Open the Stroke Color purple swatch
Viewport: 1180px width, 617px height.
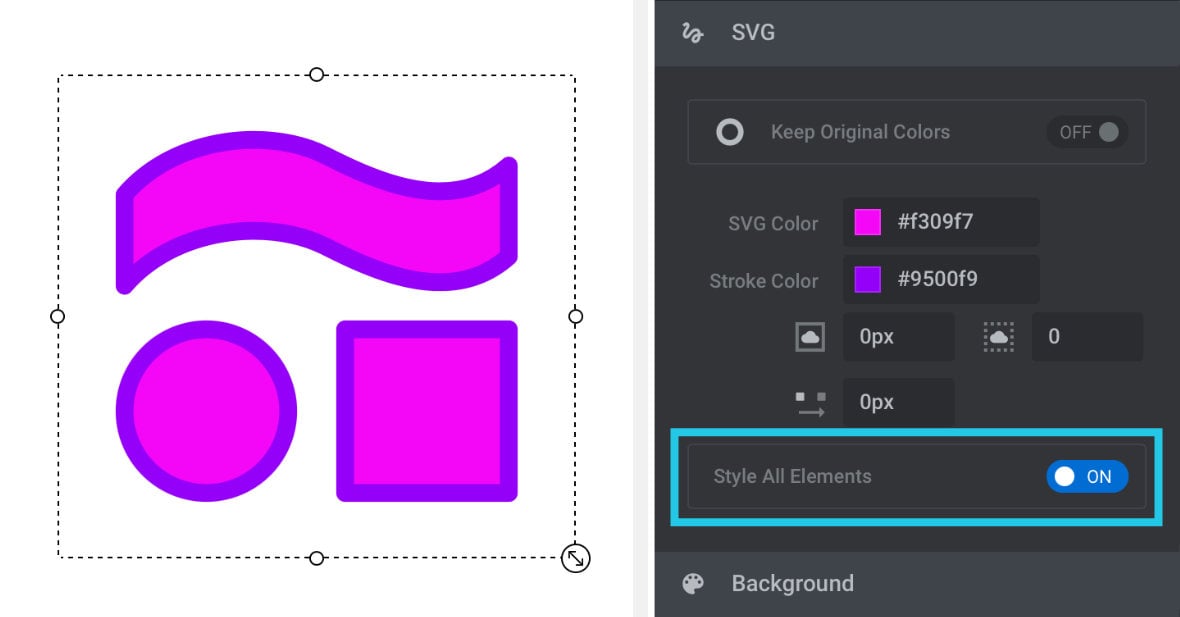pyautogui.click(x=868, y=279)
